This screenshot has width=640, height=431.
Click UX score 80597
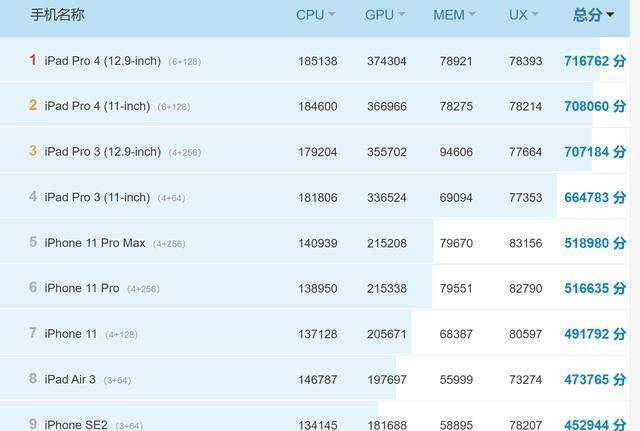(525, 334)
